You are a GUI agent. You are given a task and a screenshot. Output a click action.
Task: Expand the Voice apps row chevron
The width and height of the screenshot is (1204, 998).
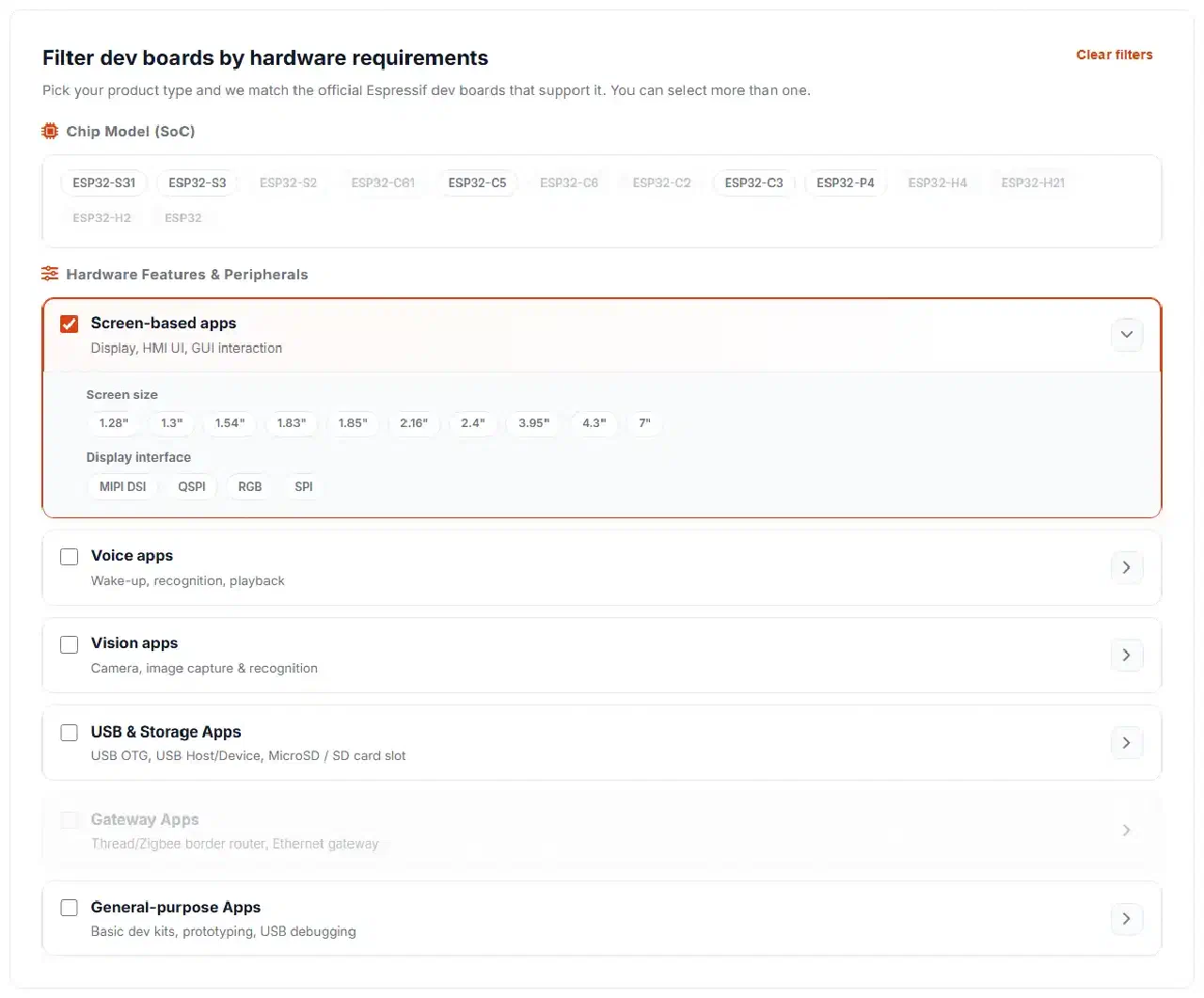(x=1127, y=567)
